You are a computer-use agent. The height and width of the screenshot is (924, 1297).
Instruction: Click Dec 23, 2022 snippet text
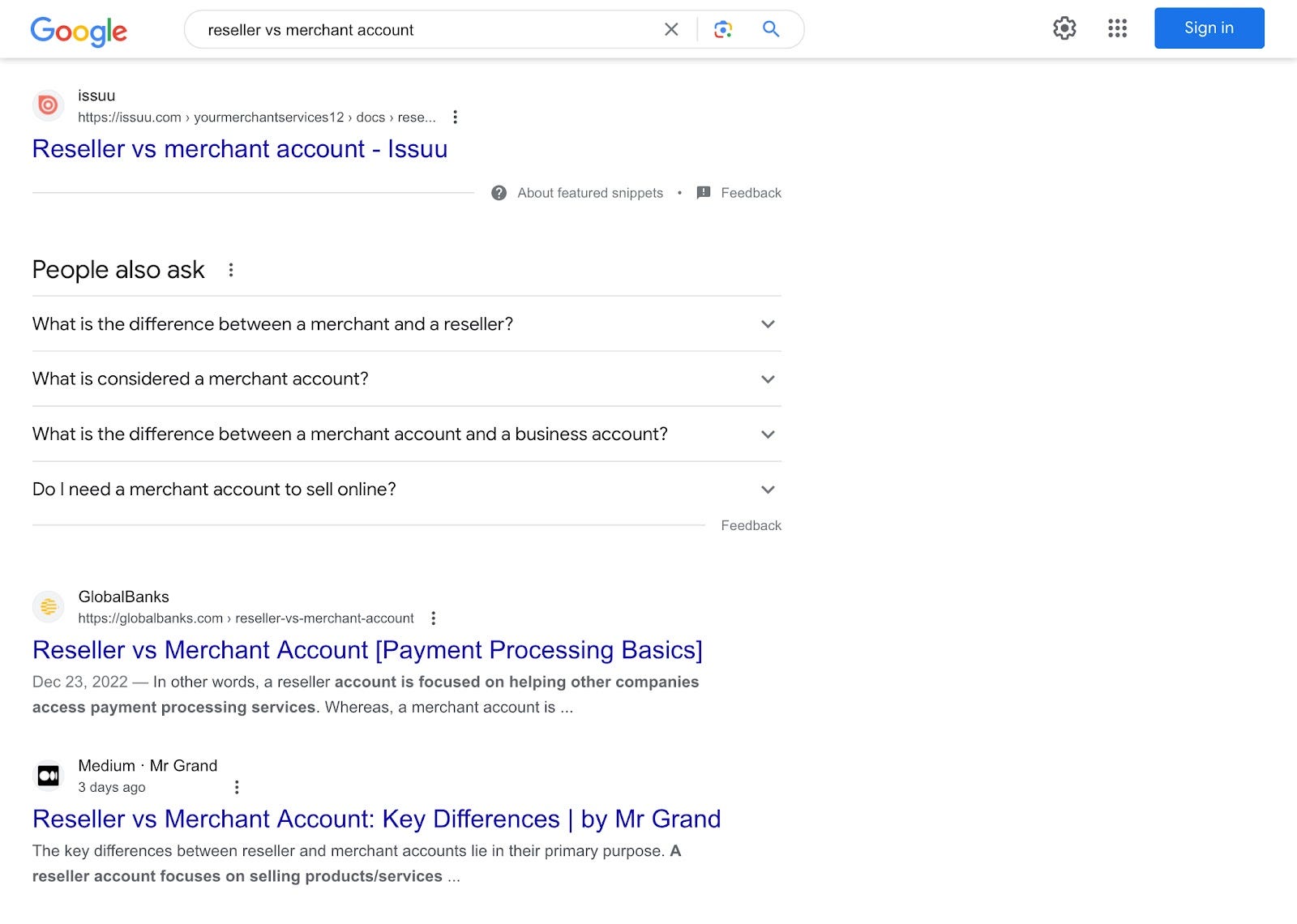click(x=80, y=682)
